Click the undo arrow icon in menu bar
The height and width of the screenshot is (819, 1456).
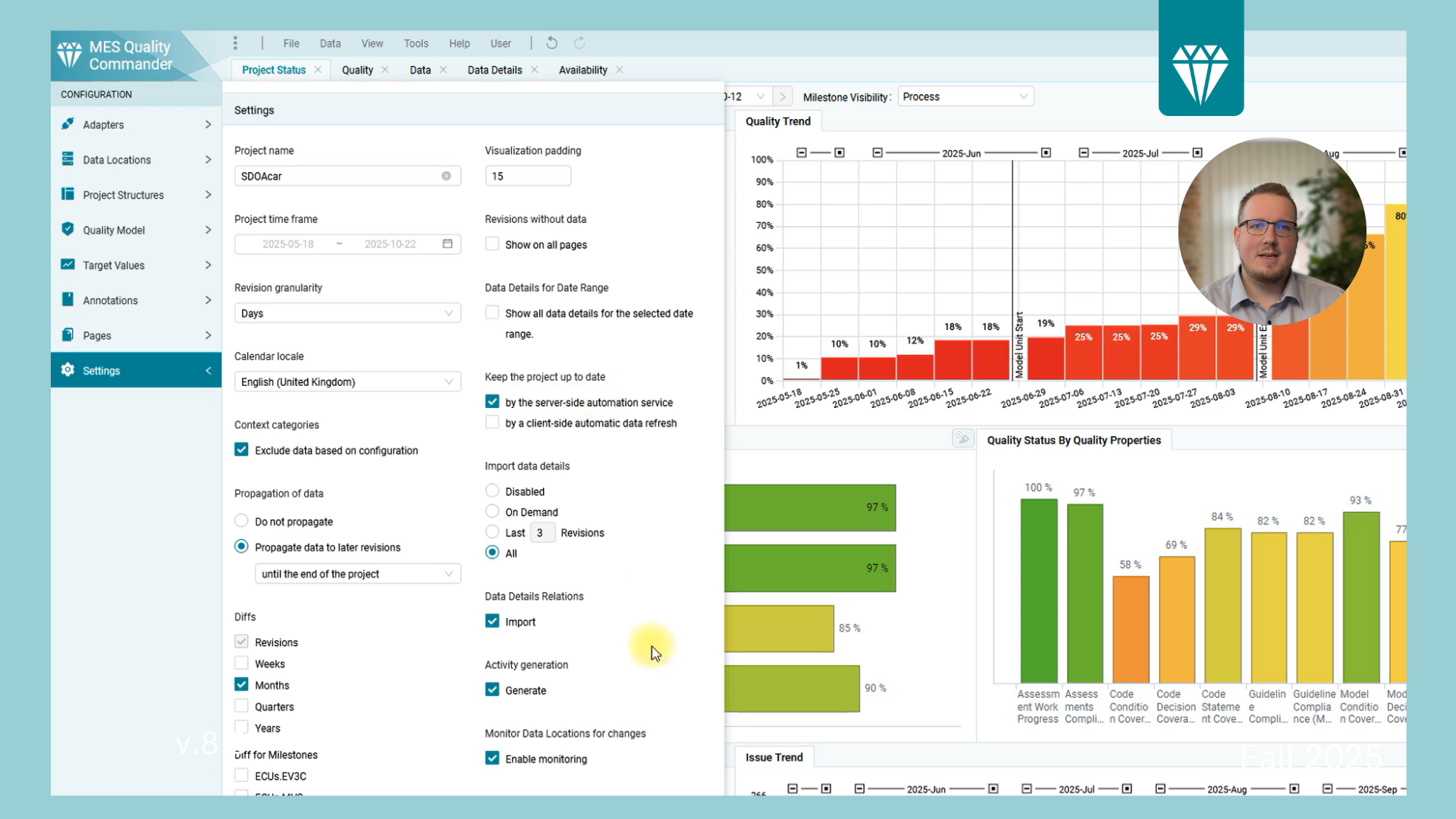(x=552, y=43)
